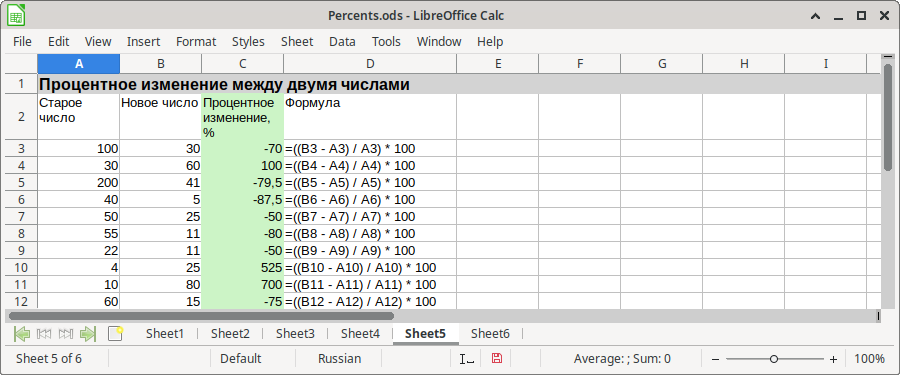This screenshot has width=900, height=375.
Task: Switch to Sheet4 tab
Action: click(x=360, y=334)
